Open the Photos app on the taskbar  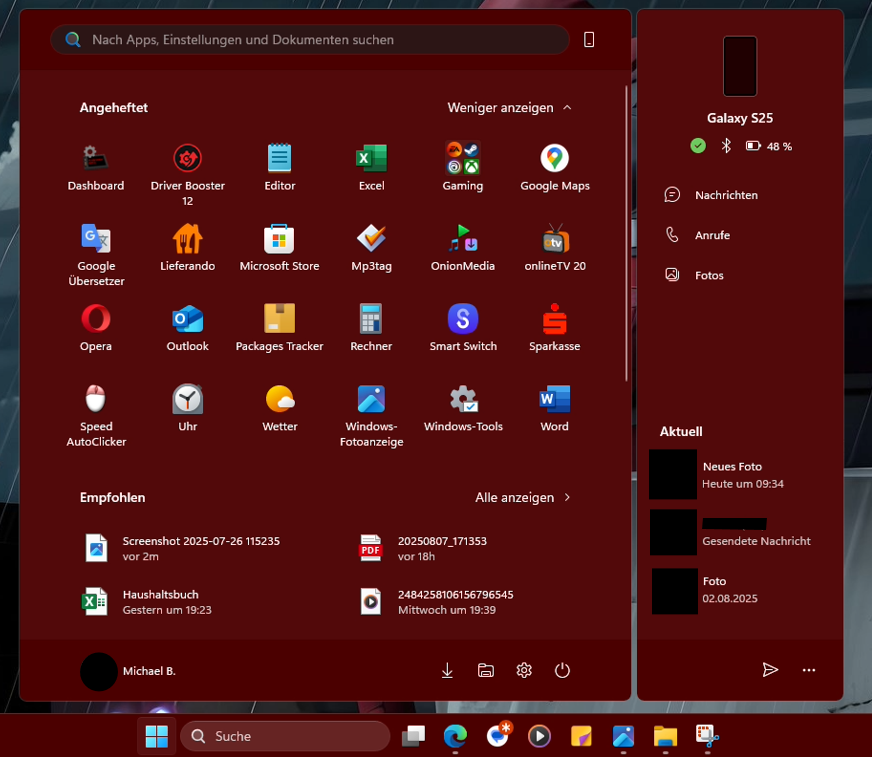coord(623,736)
